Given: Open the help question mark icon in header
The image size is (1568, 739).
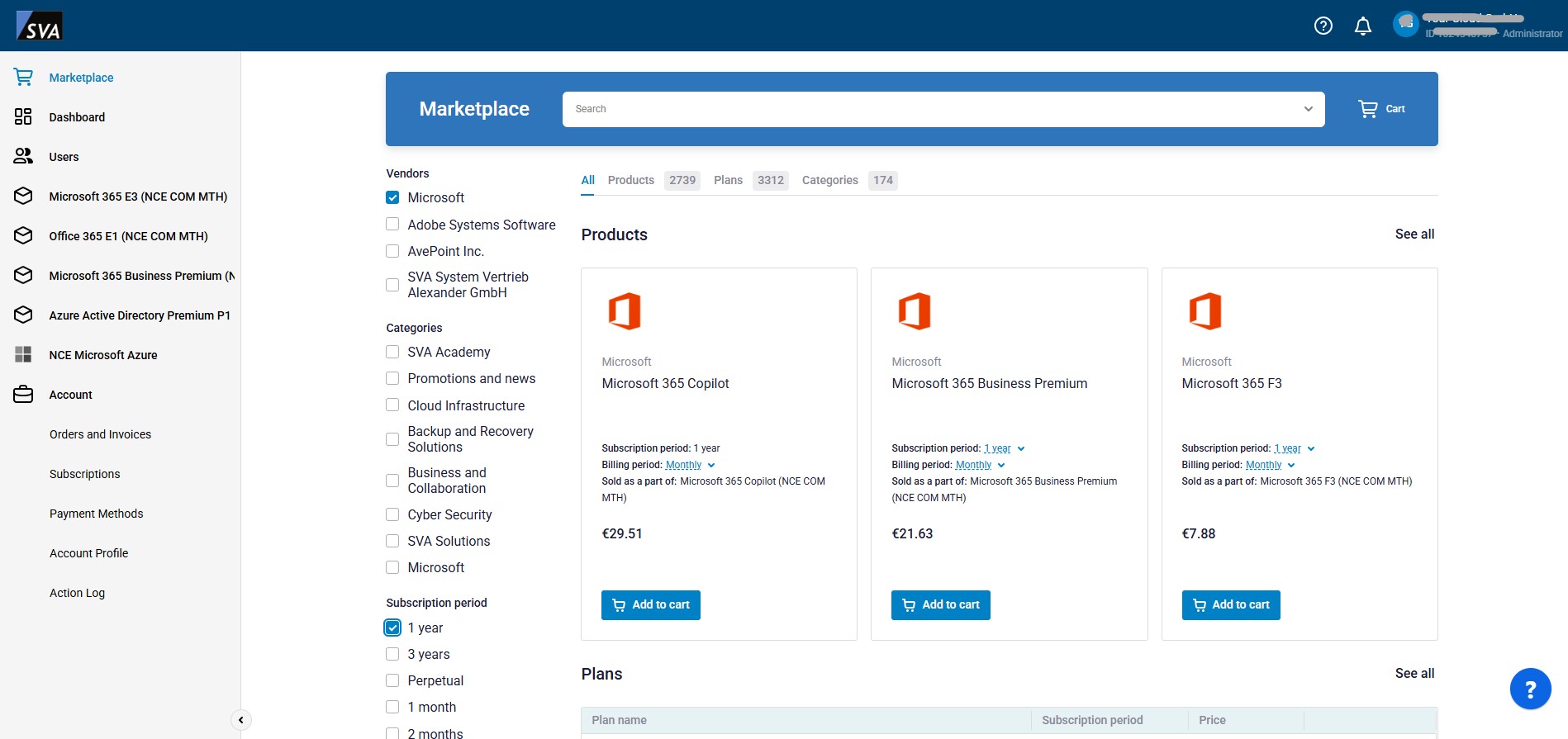Looking at the screenshot, I should 1323,26.
